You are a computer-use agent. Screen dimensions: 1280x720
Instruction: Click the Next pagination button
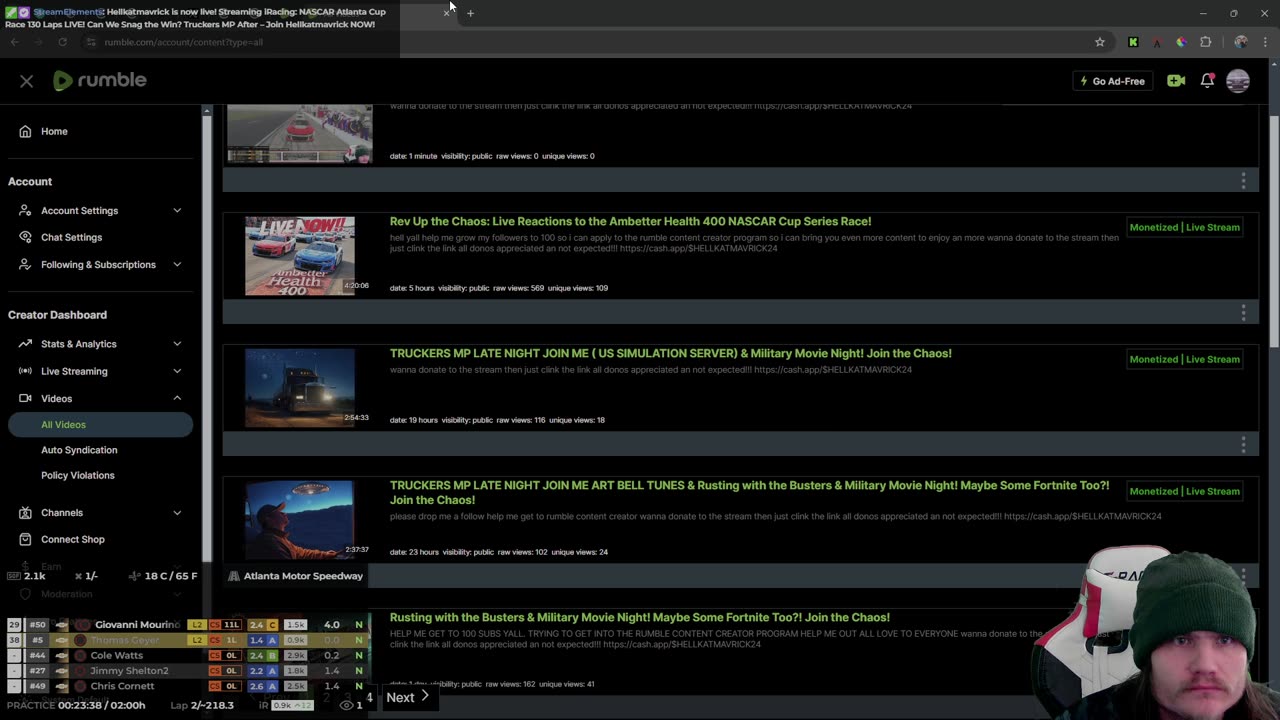[x=408, y=697]
